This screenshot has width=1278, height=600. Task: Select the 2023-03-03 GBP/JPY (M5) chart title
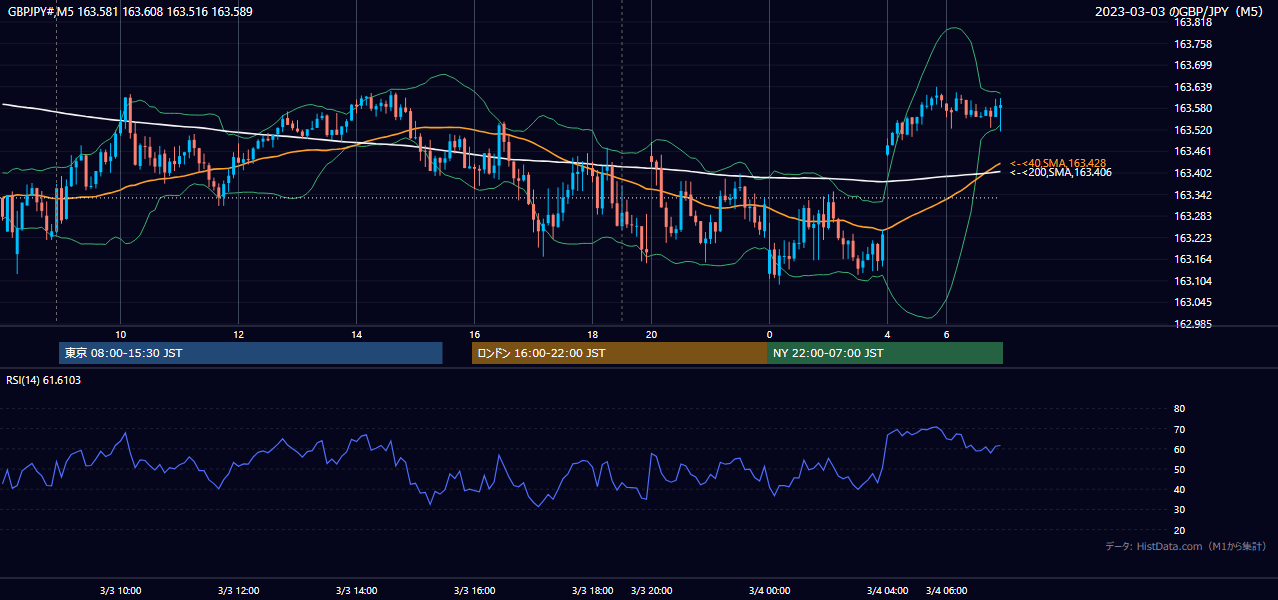pyautogui.click(x=1180, y=12)
